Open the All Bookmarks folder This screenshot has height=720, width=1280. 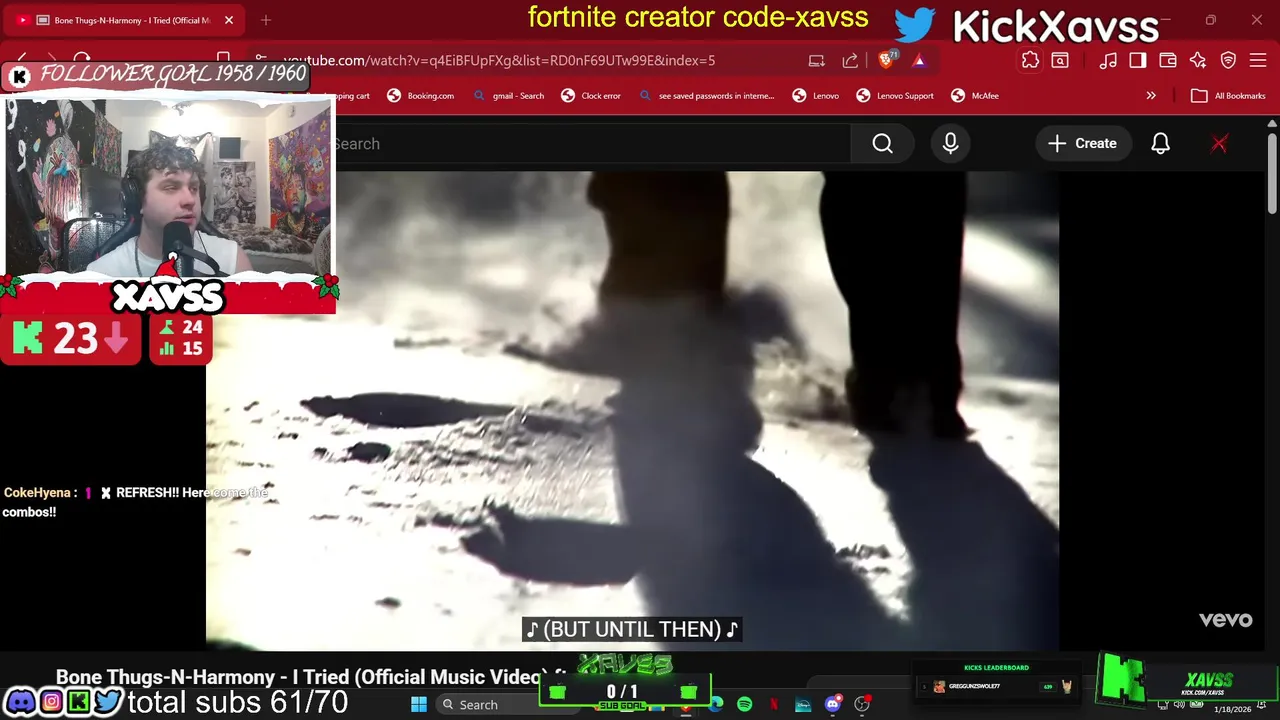[x=1228, y=96]
